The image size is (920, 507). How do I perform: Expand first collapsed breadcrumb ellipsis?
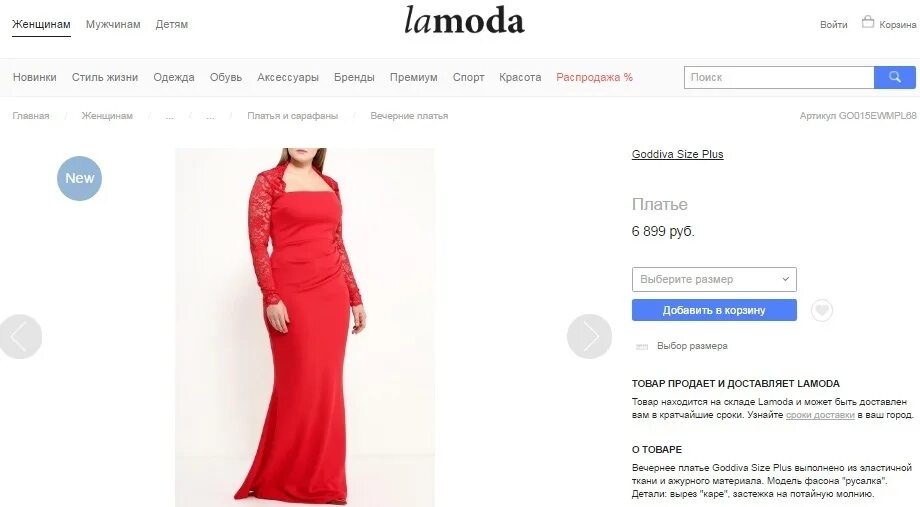(170, 116)
